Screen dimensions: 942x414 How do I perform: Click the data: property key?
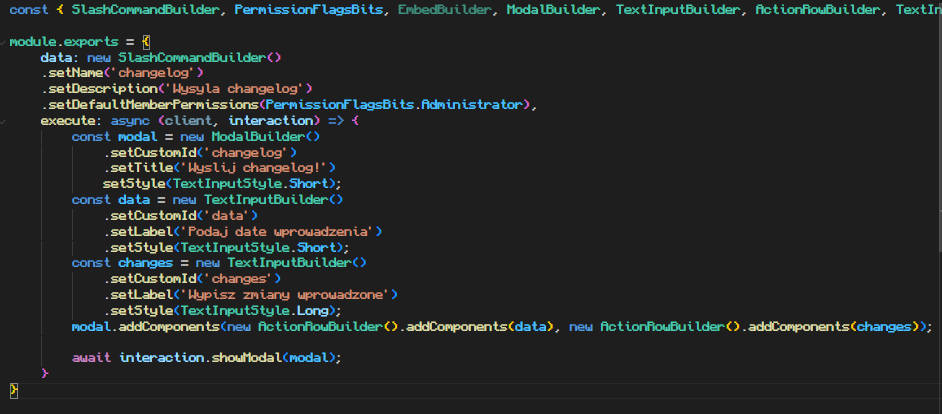point(60,58)
